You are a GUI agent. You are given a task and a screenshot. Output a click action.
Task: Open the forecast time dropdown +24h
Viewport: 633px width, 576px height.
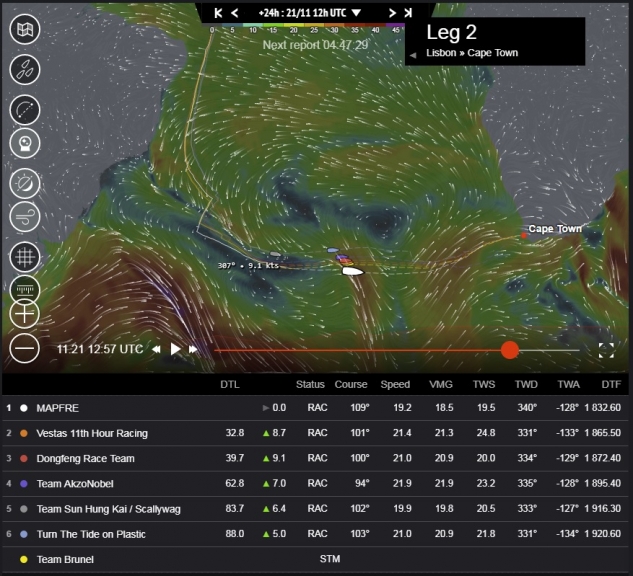[x=310, y=13]
